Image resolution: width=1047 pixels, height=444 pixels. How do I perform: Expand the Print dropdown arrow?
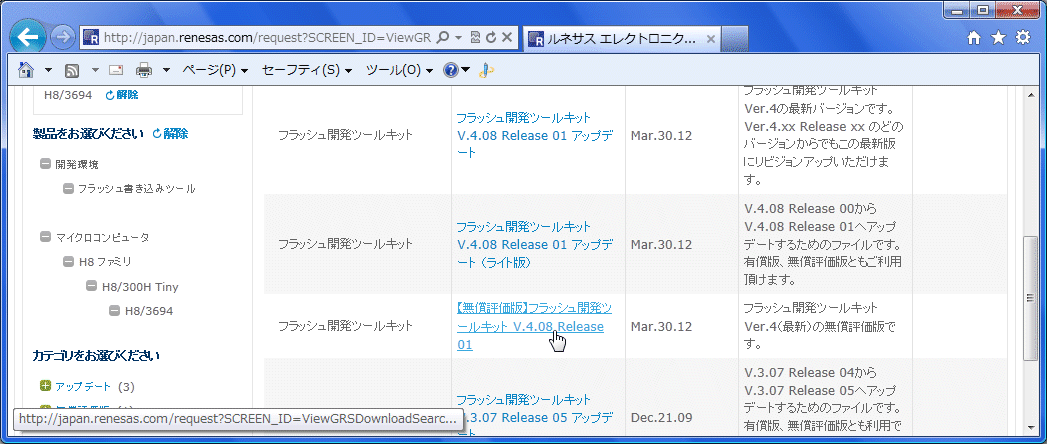coord(166,70)
